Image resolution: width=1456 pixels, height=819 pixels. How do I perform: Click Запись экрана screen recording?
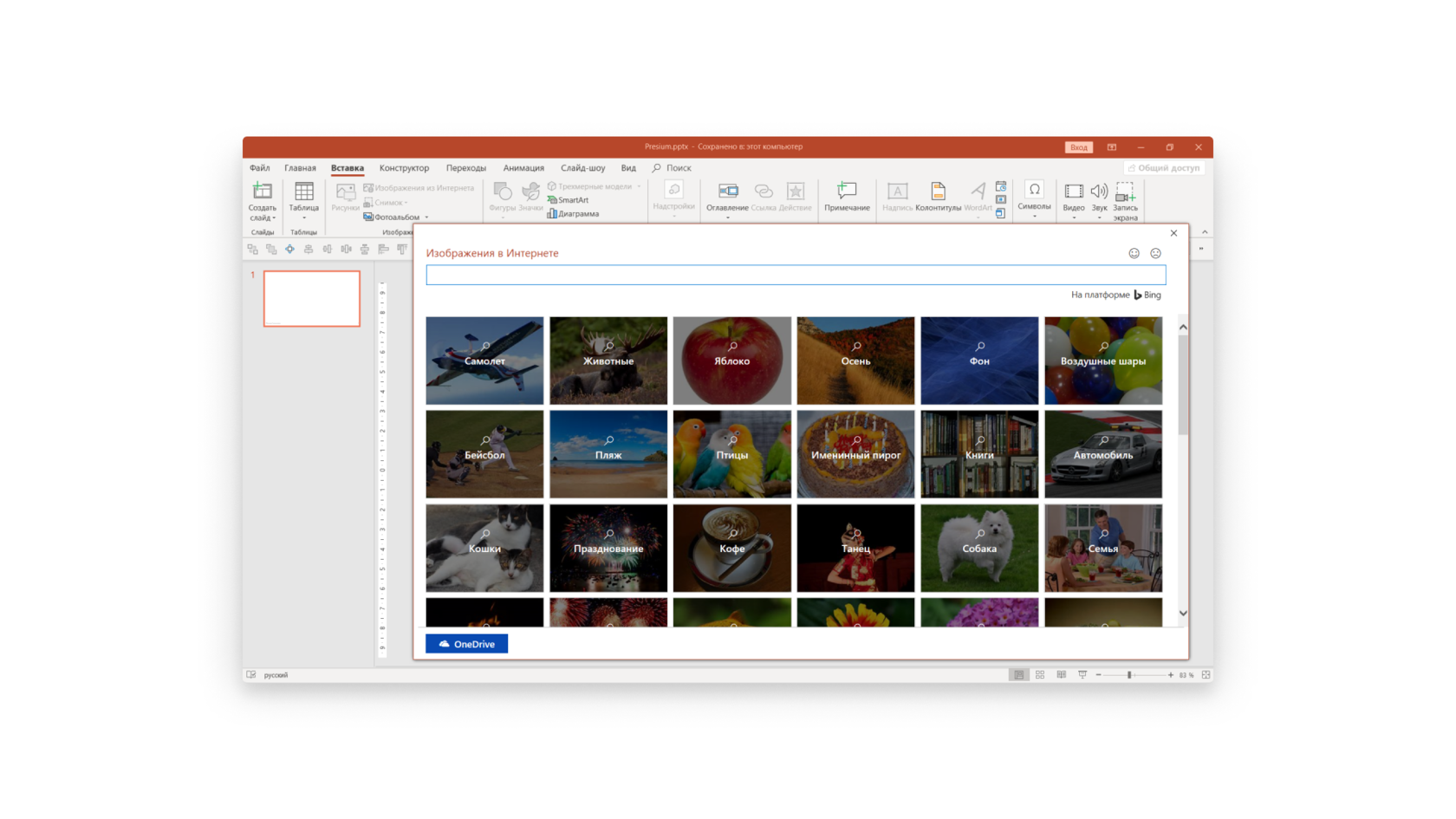point(1125,201)
